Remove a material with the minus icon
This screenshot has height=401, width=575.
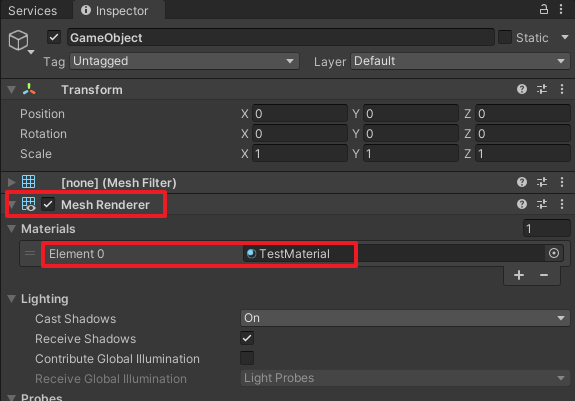tap(544, 275)
